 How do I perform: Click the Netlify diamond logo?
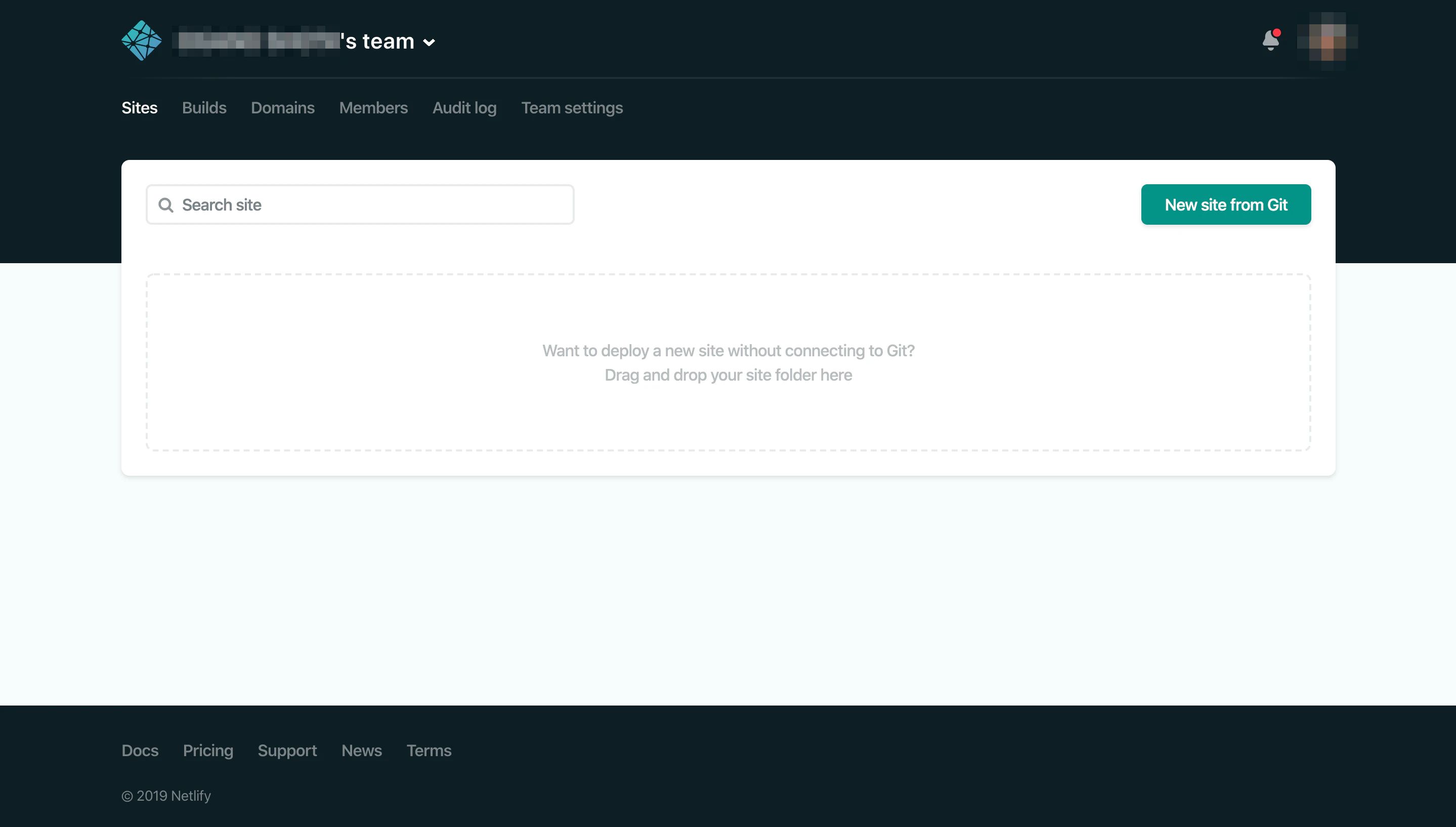click(x=141, y=40)
